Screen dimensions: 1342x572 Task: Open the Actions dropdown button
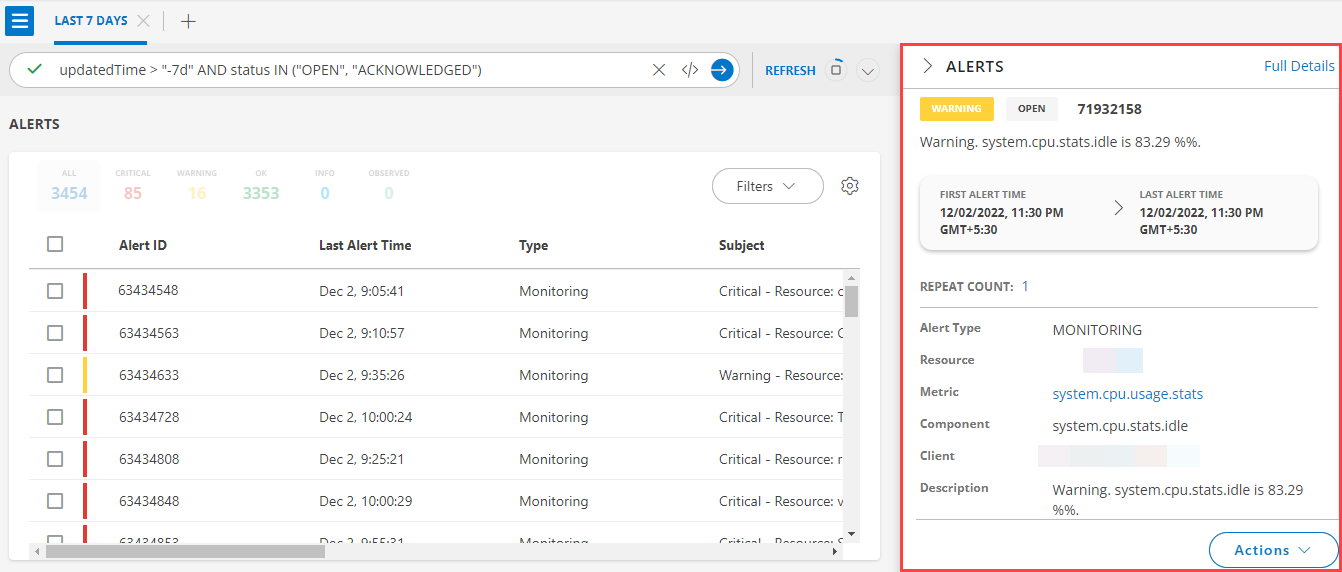pos(1273,550)
